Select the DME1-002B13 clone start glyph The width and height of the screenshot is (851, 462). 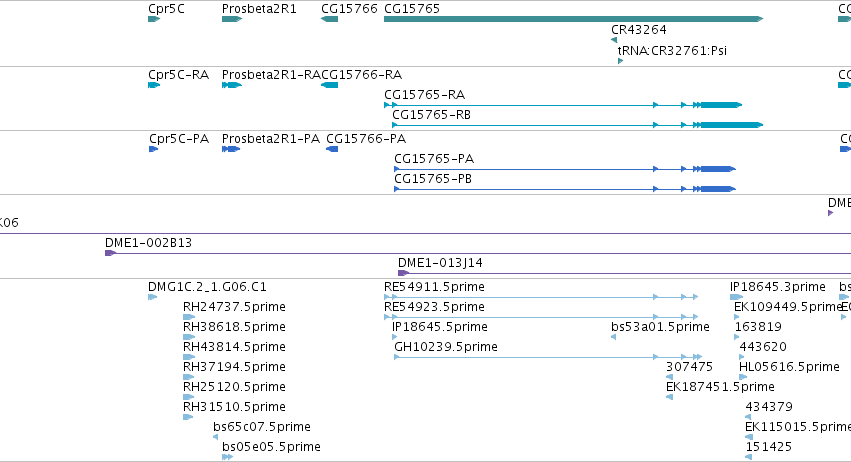point(111,253)
